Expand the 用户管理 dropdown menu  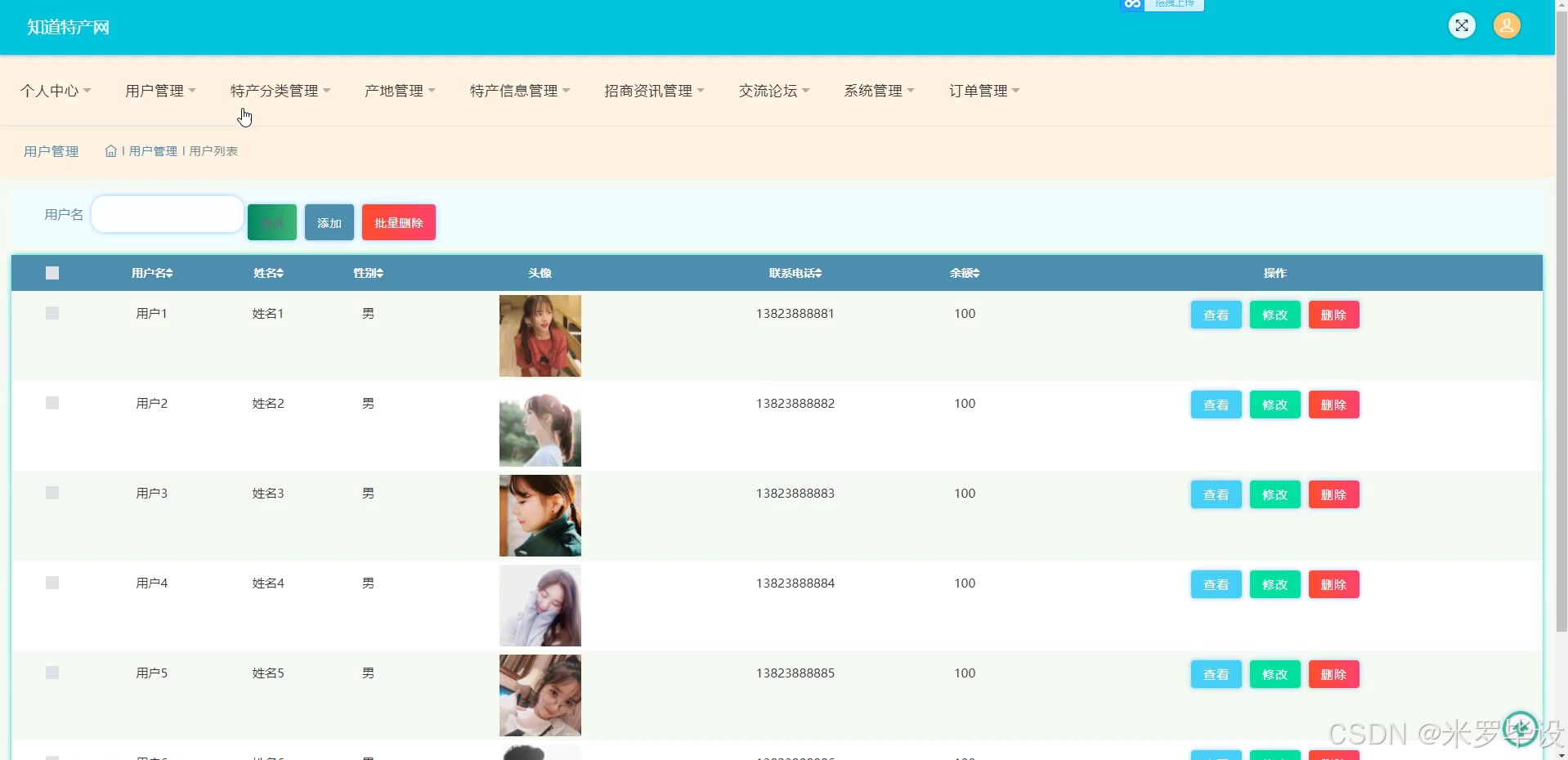pos(160,91)
